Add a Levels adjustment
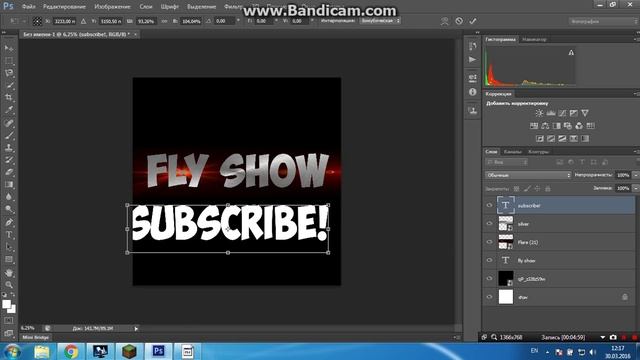 (551, 113)
